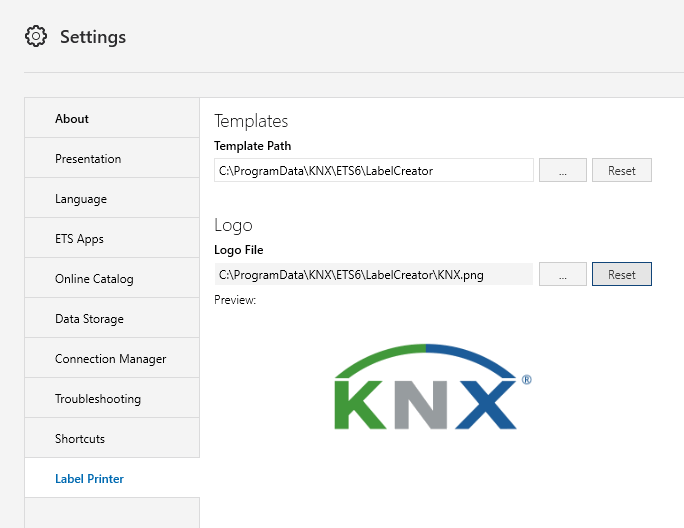Image resolution: width=684 pixels, height=528 pixels.
Task: Switch to the Presentation tab
Action: click(112, 158)
